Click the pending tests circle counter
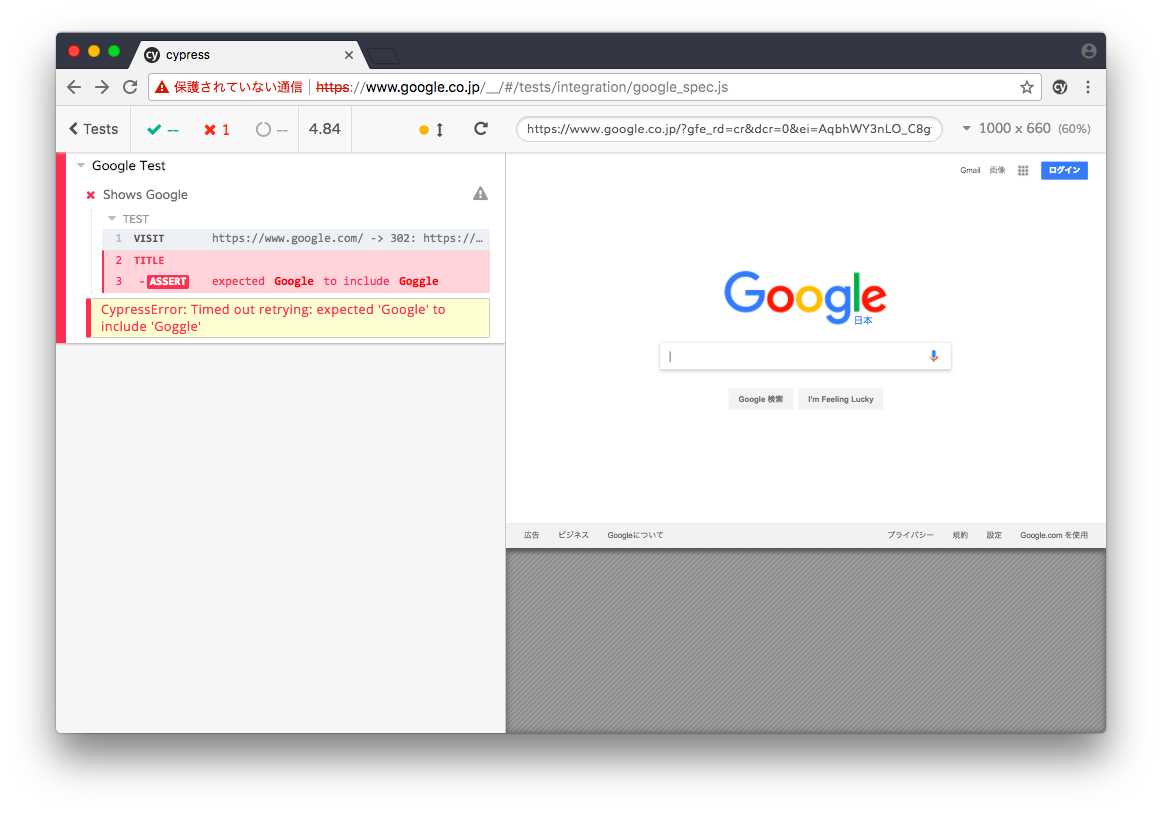Image resolution: width=1162 pixels, height=813 pixels. click(271, 130)
